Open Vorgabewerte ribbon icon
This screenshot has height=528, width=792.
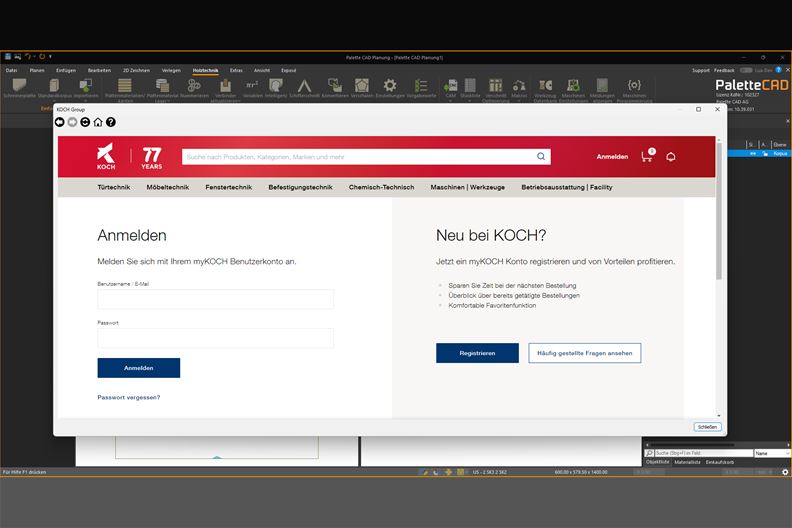(x=421, y=85)
